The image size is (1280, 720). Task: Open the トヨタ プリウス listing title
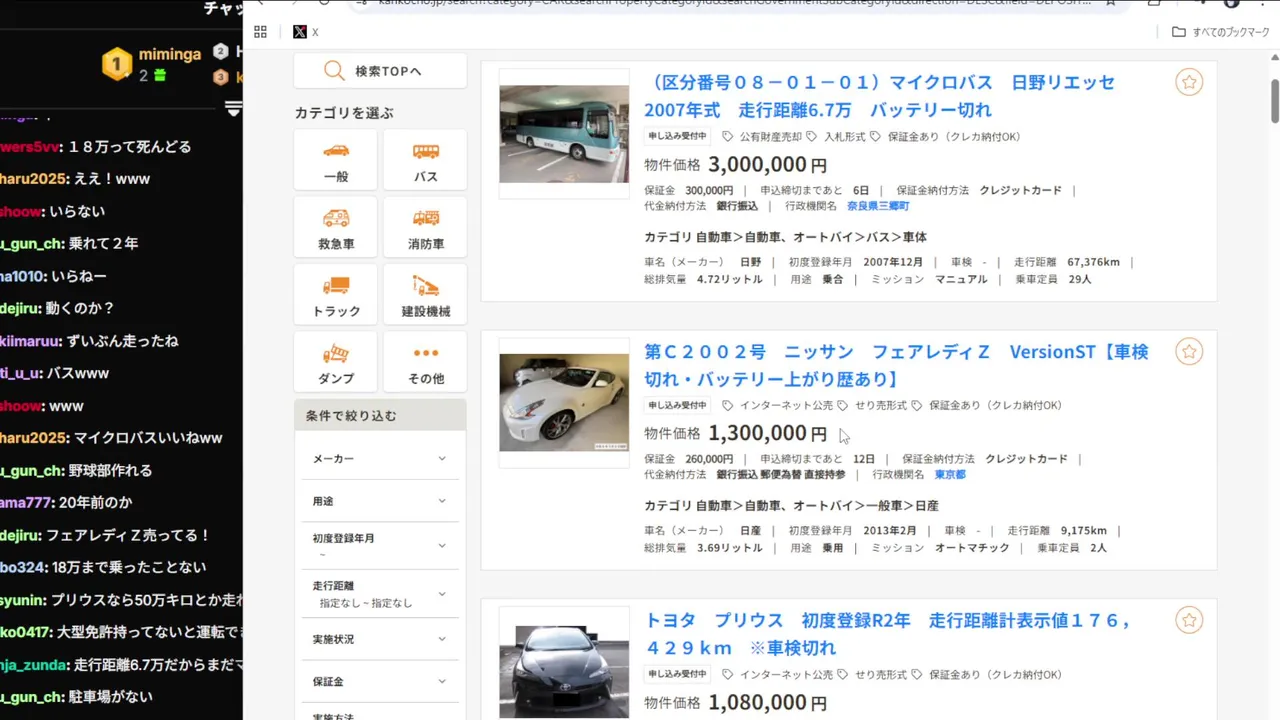pyautogui.click(x=888, y=634)
